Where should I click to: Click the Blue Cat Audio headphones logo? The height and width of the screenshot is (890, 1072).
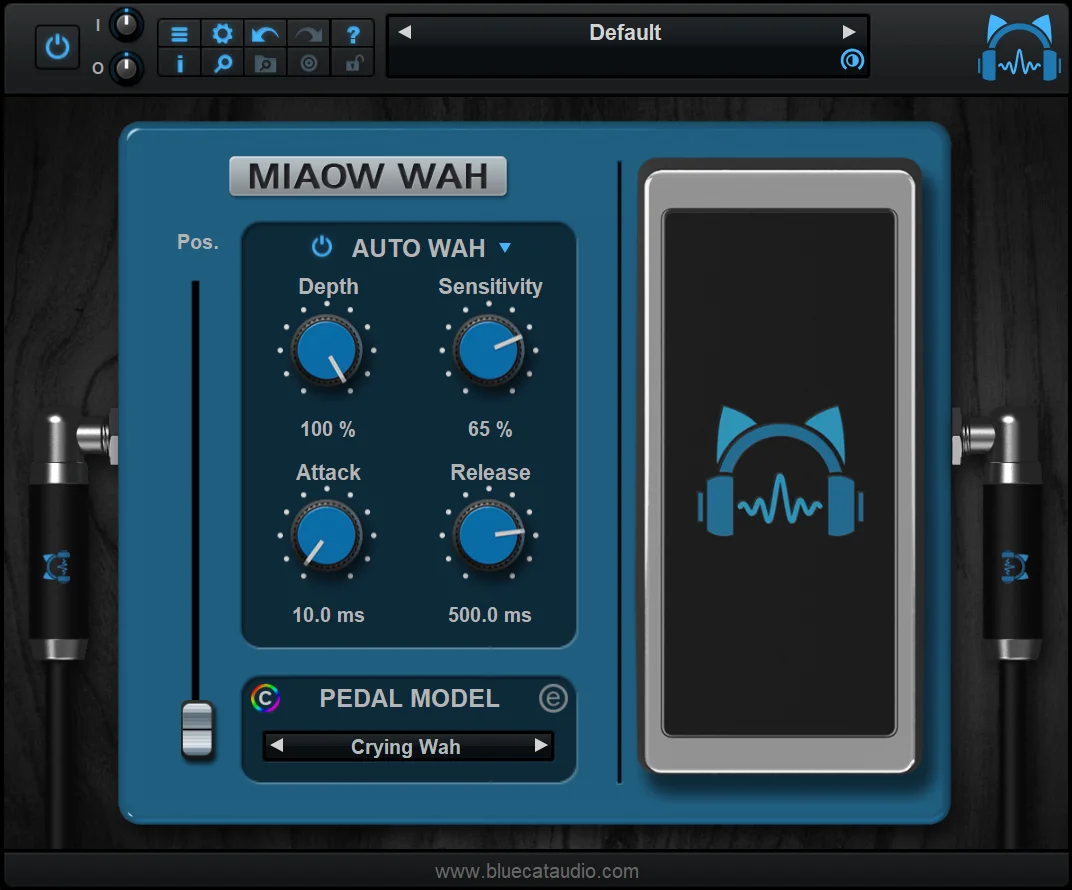(x=1017, y=45)
